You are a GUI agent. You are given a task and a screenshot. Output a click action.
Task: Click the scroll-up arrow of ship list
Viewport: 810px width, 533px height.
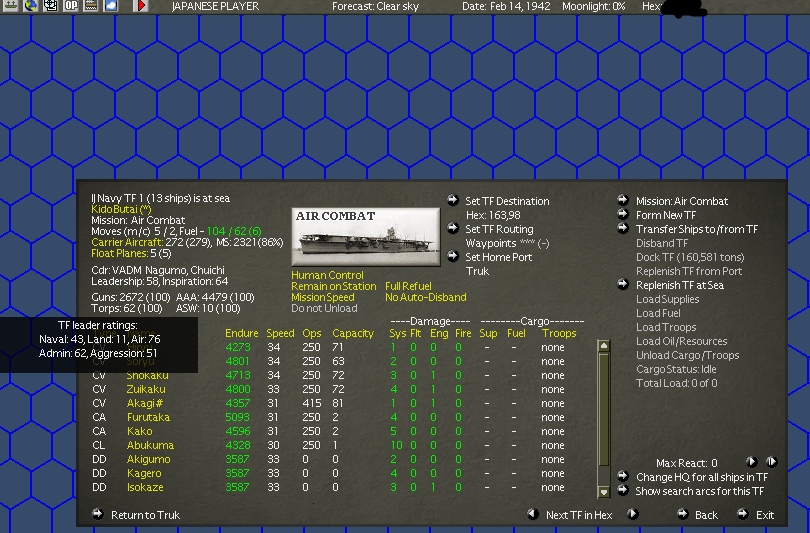pyautogui.click(x=603, y=346)
